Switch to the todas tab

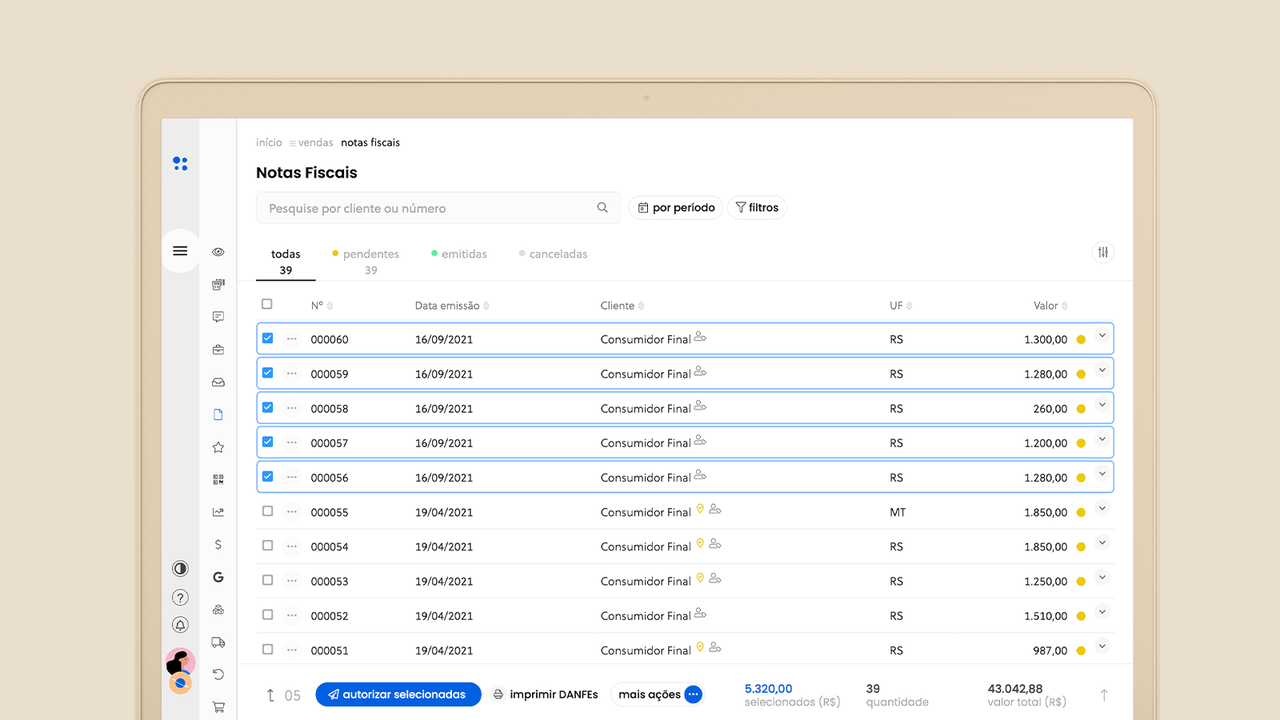point(286,261)
